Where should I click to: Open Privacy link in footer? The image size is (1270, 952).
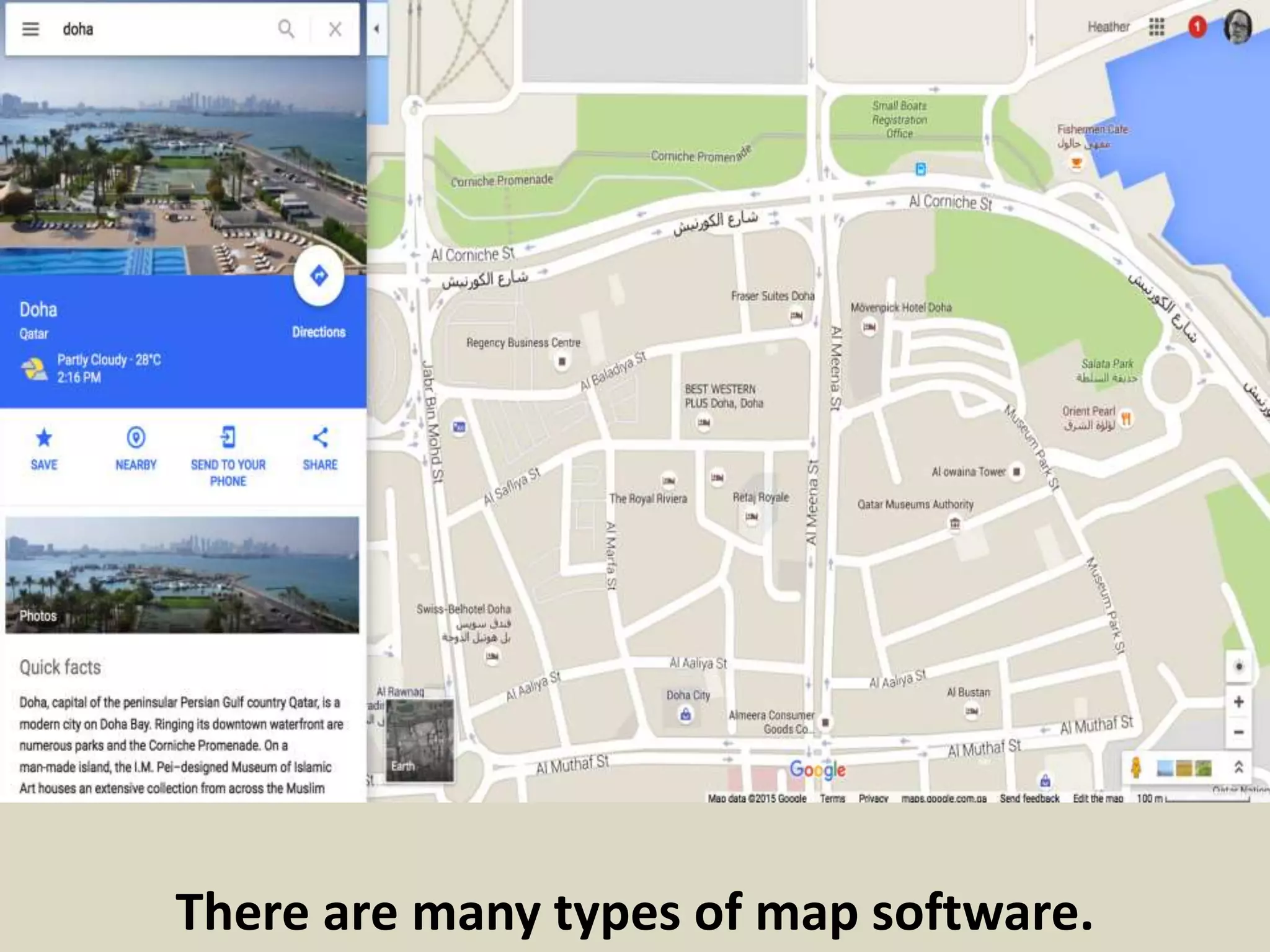tap(873, 798)
